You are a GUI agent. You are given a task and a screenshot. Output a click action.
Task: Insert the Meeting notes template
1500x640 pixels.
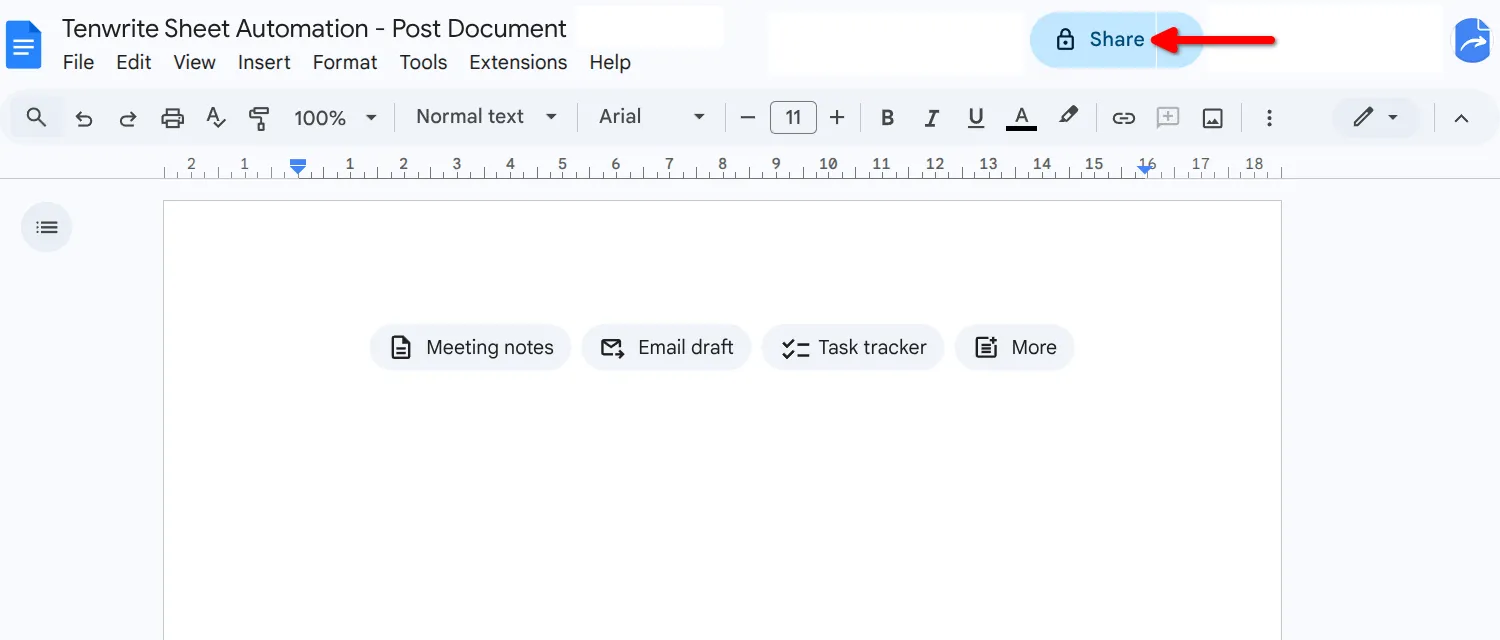click(x=470, y=347)
